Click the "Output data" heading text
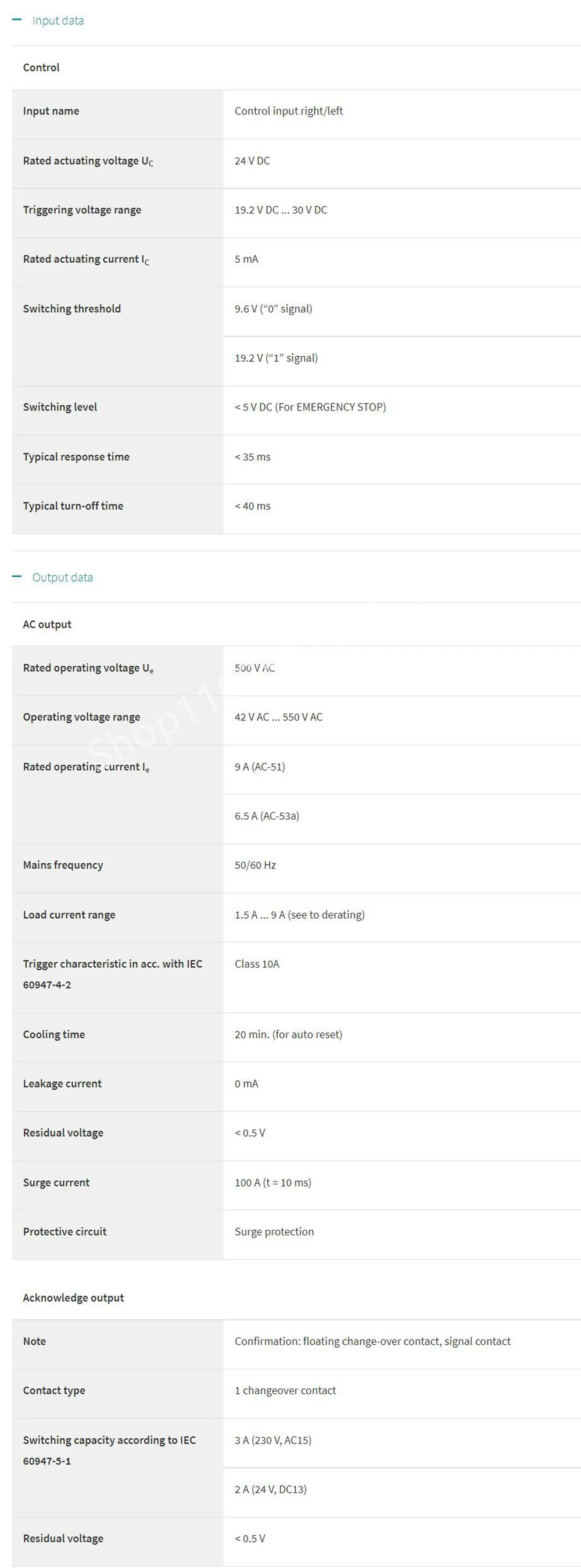The image size is (581, 1568). tap(63, 577)
